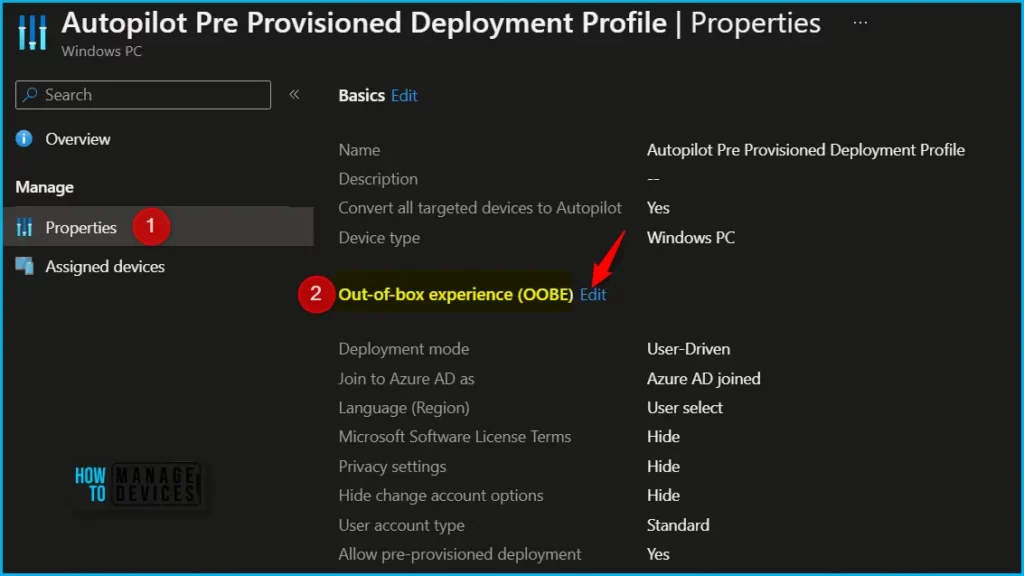Click the Out-of-box experience (OOBE) heading

click(456, 295)
